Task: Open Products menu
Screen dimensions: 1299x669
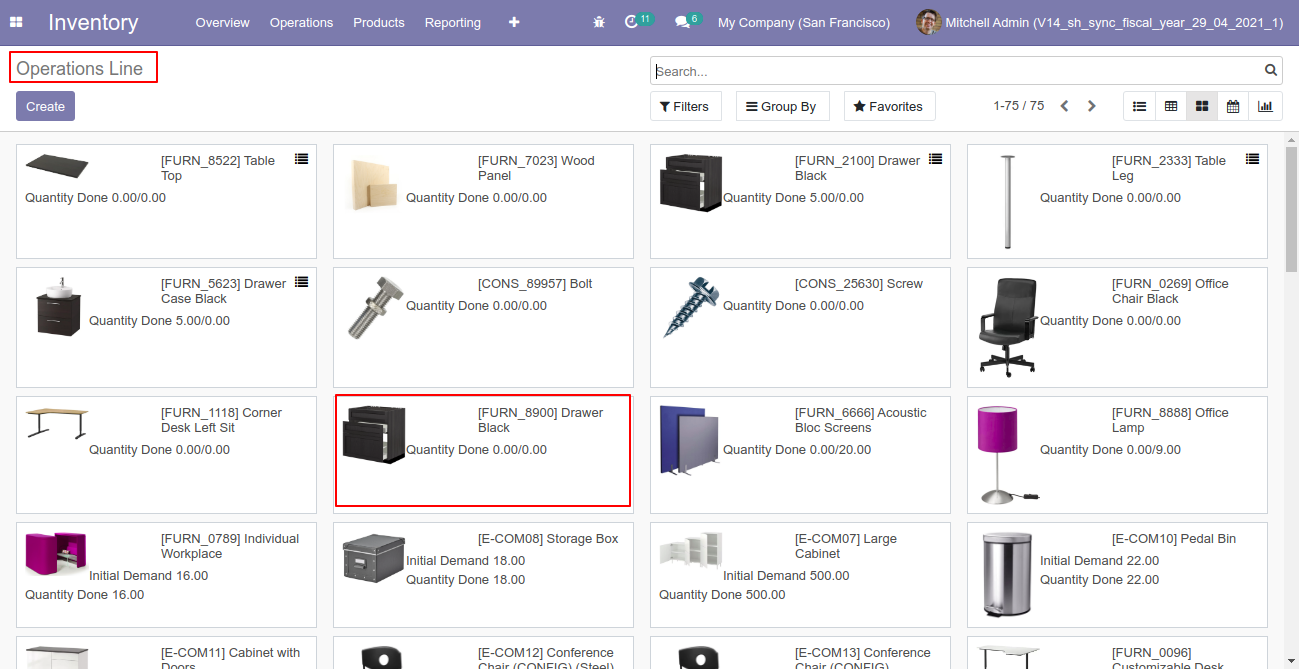Action: click(x=379, y=22)
